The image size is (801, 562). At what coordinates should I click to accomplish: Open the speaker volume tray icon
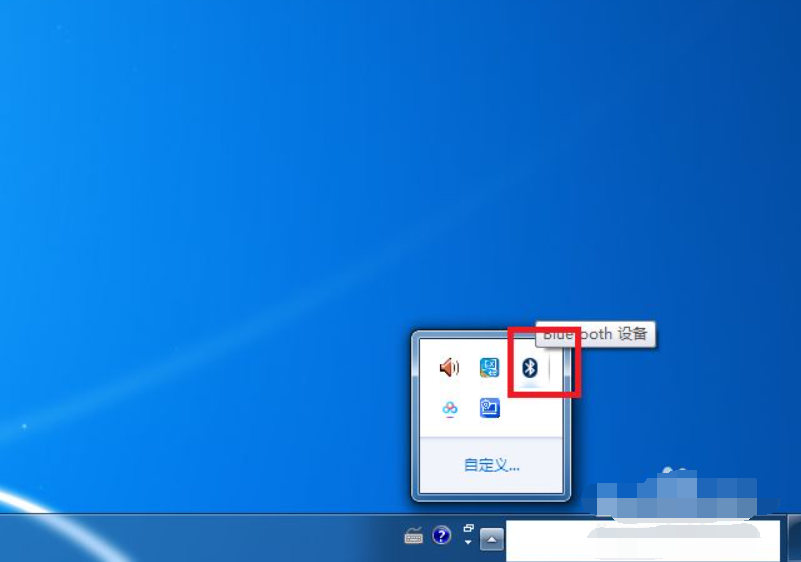coord(450,367)
